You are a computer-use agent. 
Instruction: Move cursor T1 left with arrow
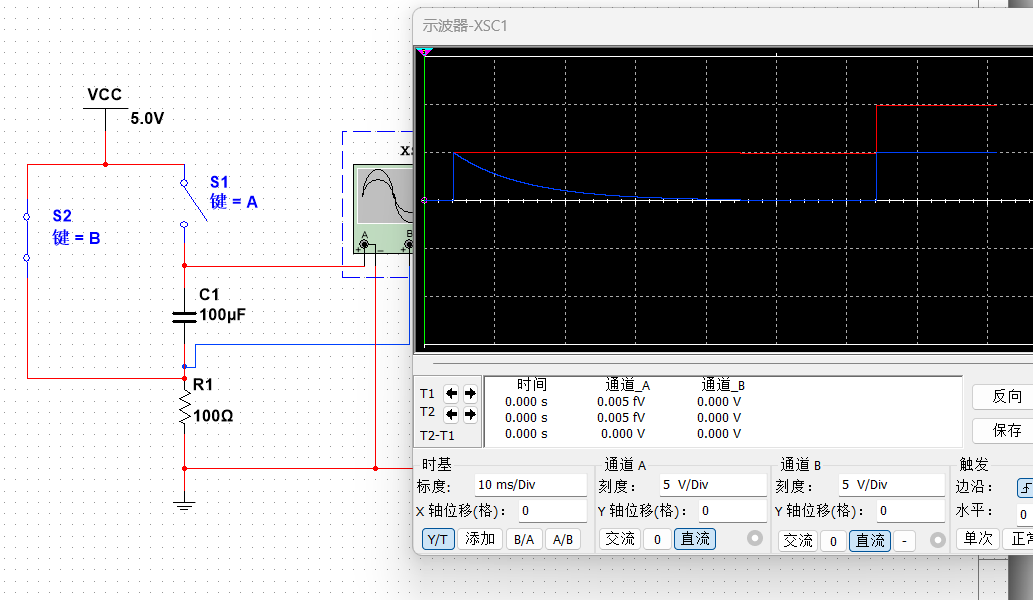click(x=451, y=394)
